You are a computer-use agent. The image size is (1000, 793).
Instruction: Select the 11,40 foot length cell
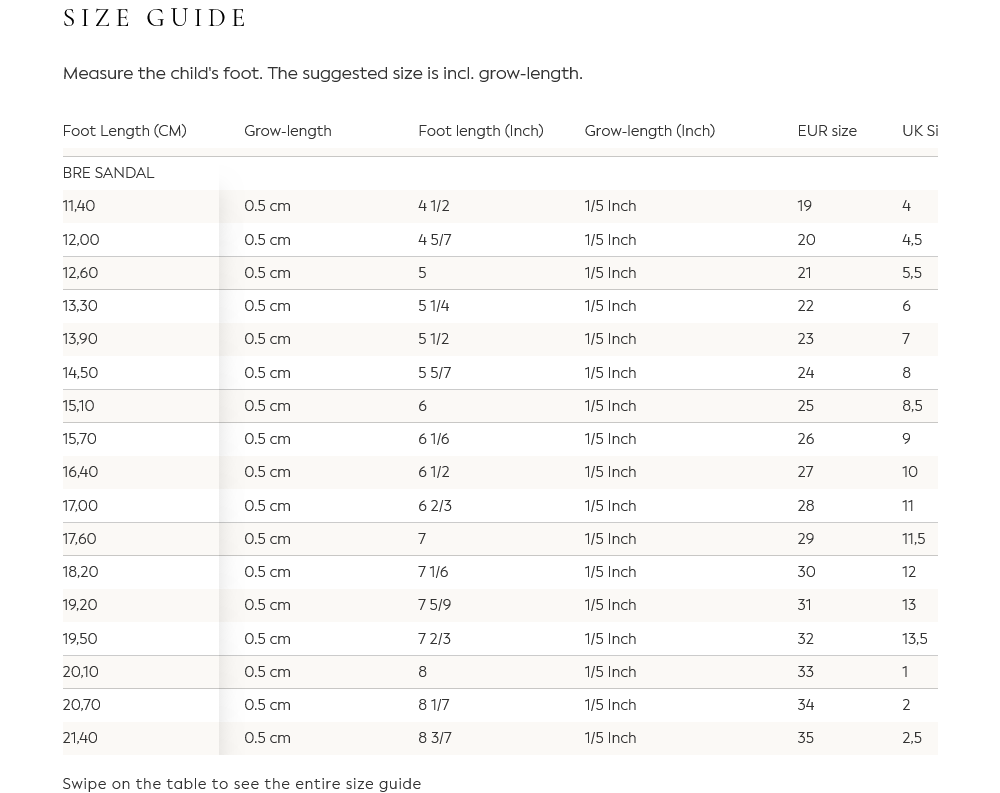click(x=79, y=206)
